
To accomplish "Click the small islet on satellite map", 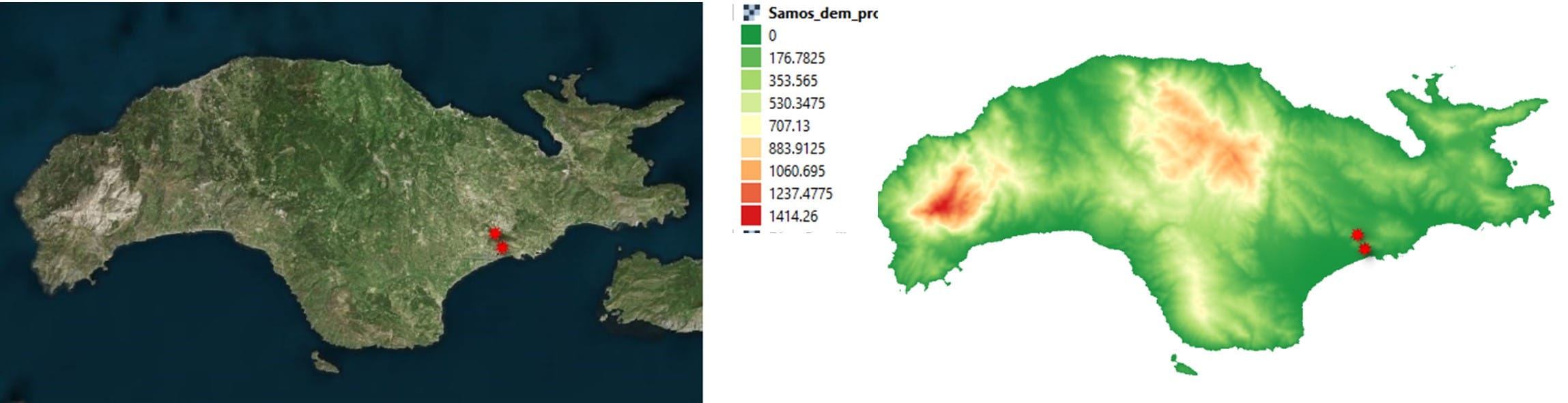I will pyautogui.click(x=326, y=363).
